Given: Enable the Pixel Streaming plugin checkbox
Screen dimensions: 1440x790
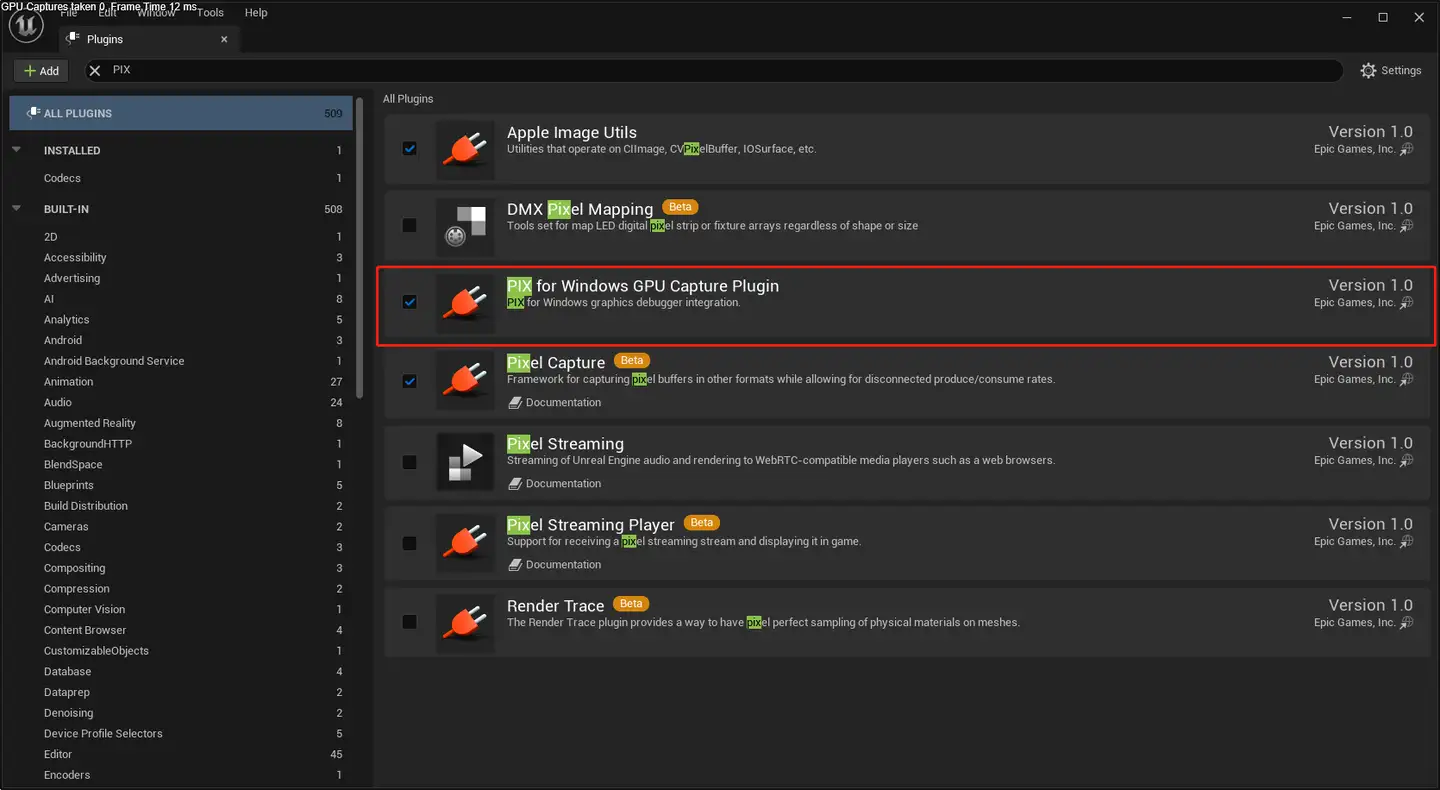Looking at the screenshot, I should pyautogui.click(x=409, y=462).
